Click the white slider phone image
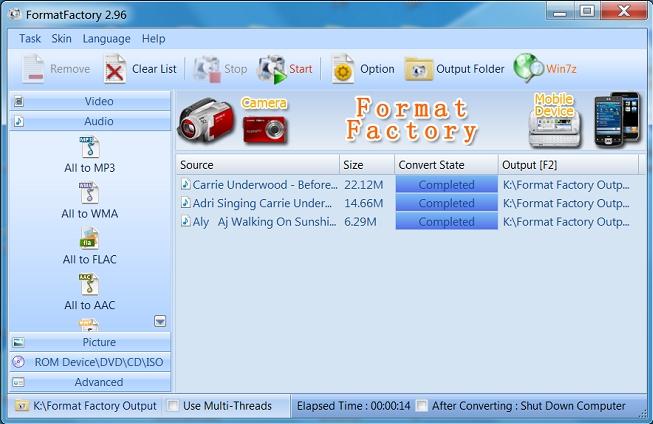The height and width of the screenshot is (424, 653). pyautogui.click(x=555, y=130)
